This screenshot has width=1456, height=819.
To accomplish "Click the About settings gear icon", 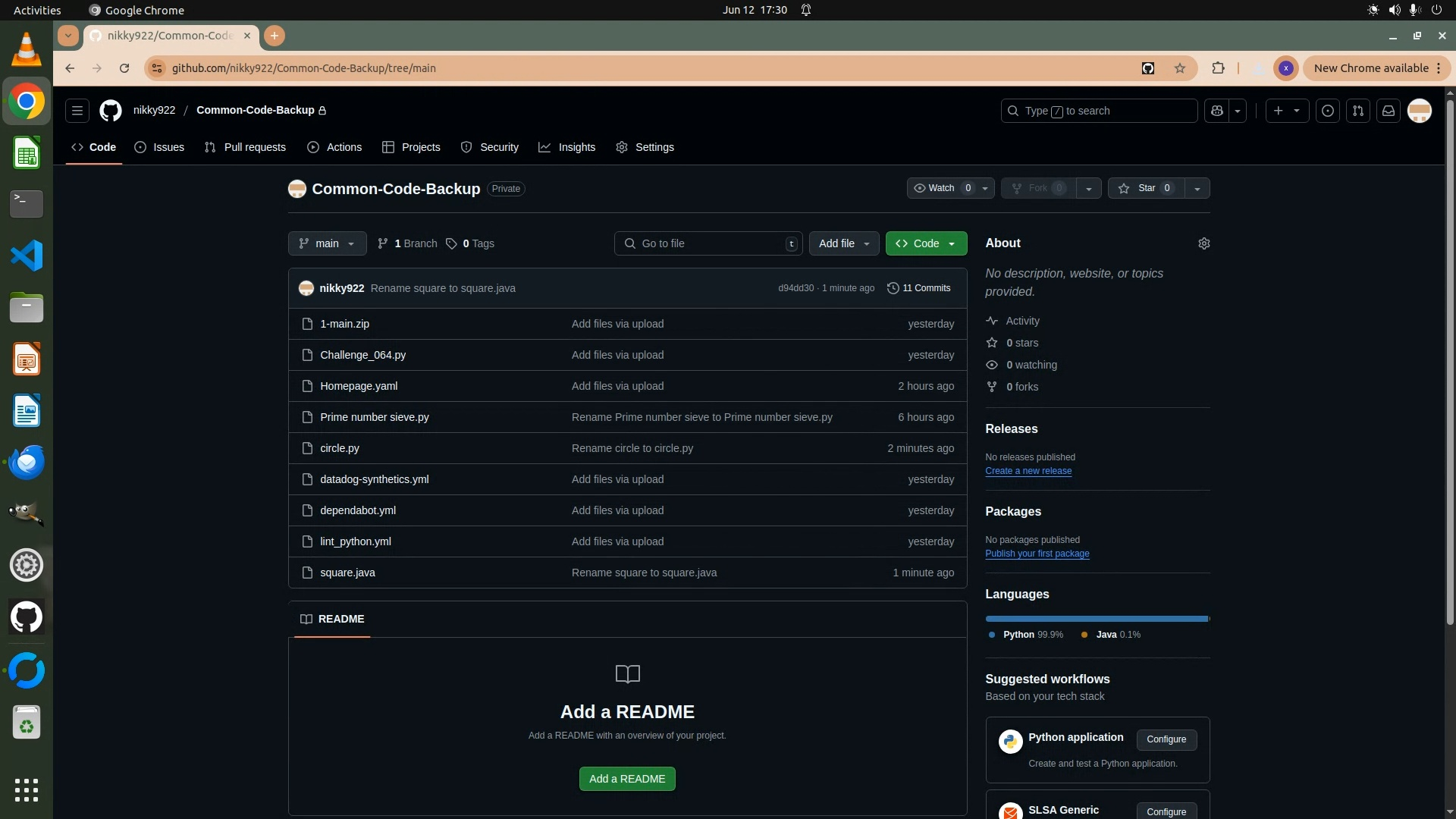I will coord(1203,243).
